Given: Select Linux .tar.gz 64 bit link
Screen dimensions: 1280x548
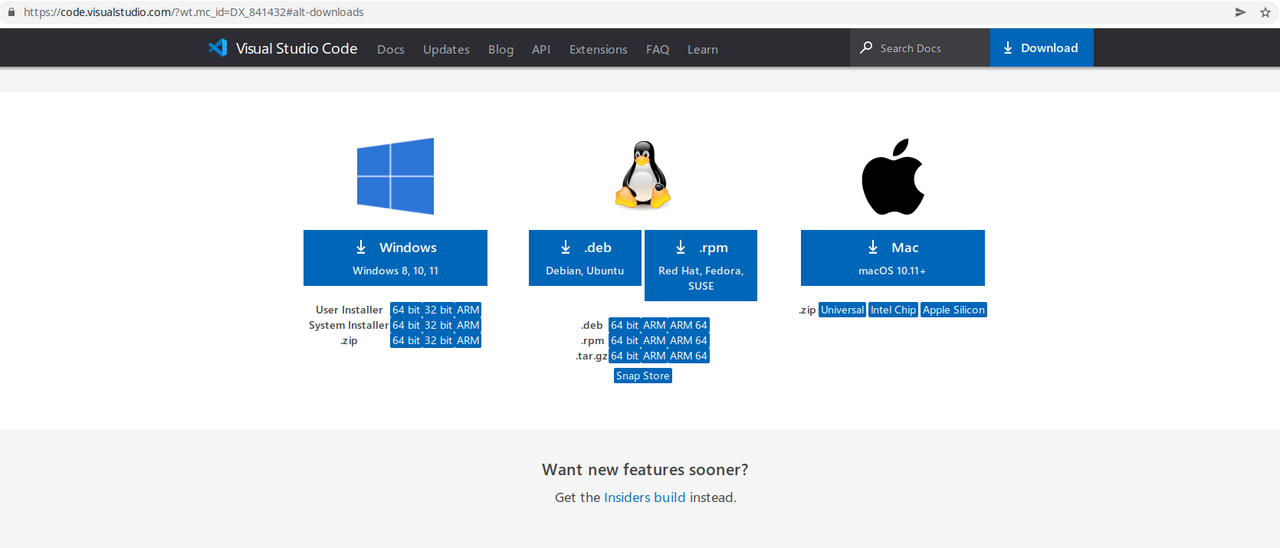Looking at the screenshot, I should 624,356.
